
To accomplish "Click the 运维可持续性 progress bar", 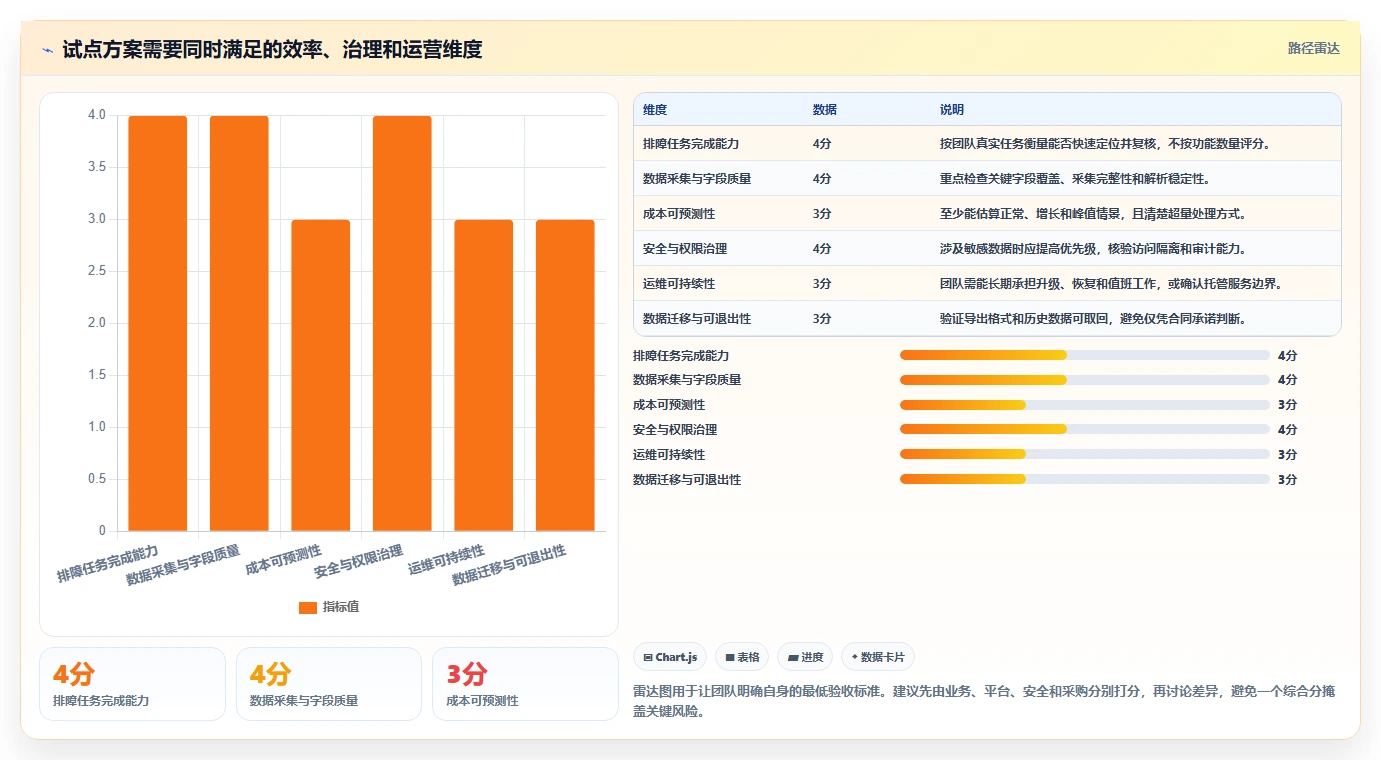I will [1085, 454].
